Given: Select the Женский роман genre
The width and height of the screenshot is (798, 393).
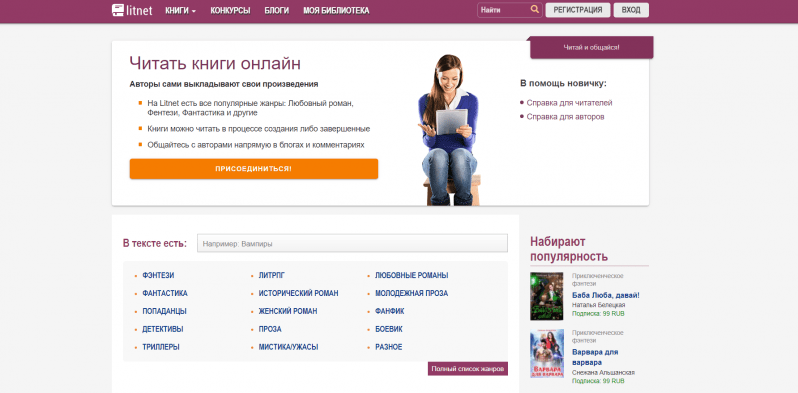Looking at the screenshot, I should point(288,311).
